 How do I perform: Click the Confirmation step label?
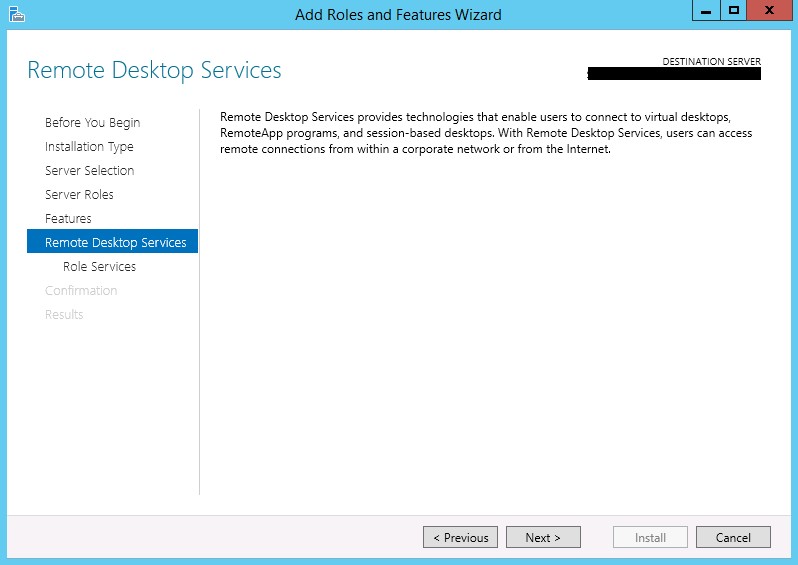tap(81, 291)
